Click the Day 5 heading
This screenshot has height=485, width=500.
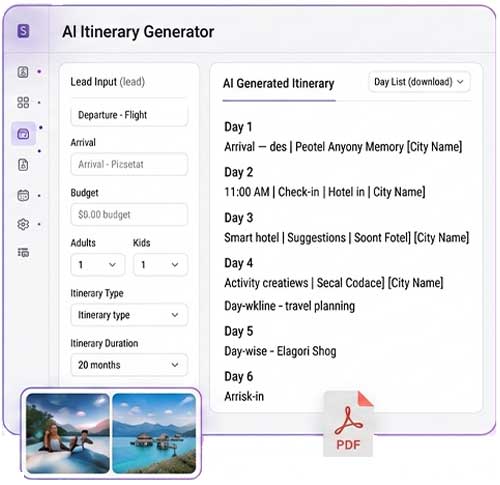pyautogui.click(x=239, y=331)
